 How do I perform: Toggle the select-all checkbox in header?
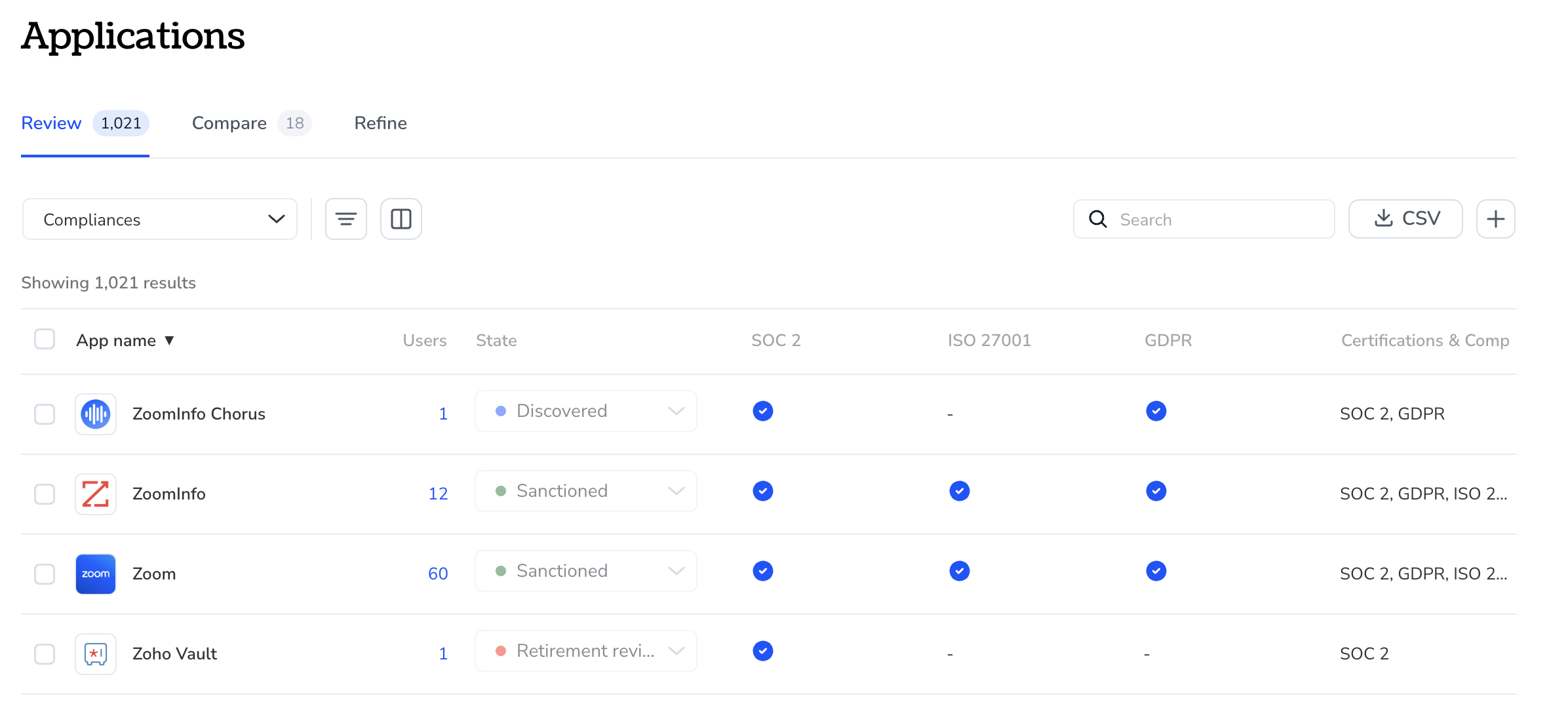(x=45, y=340)
